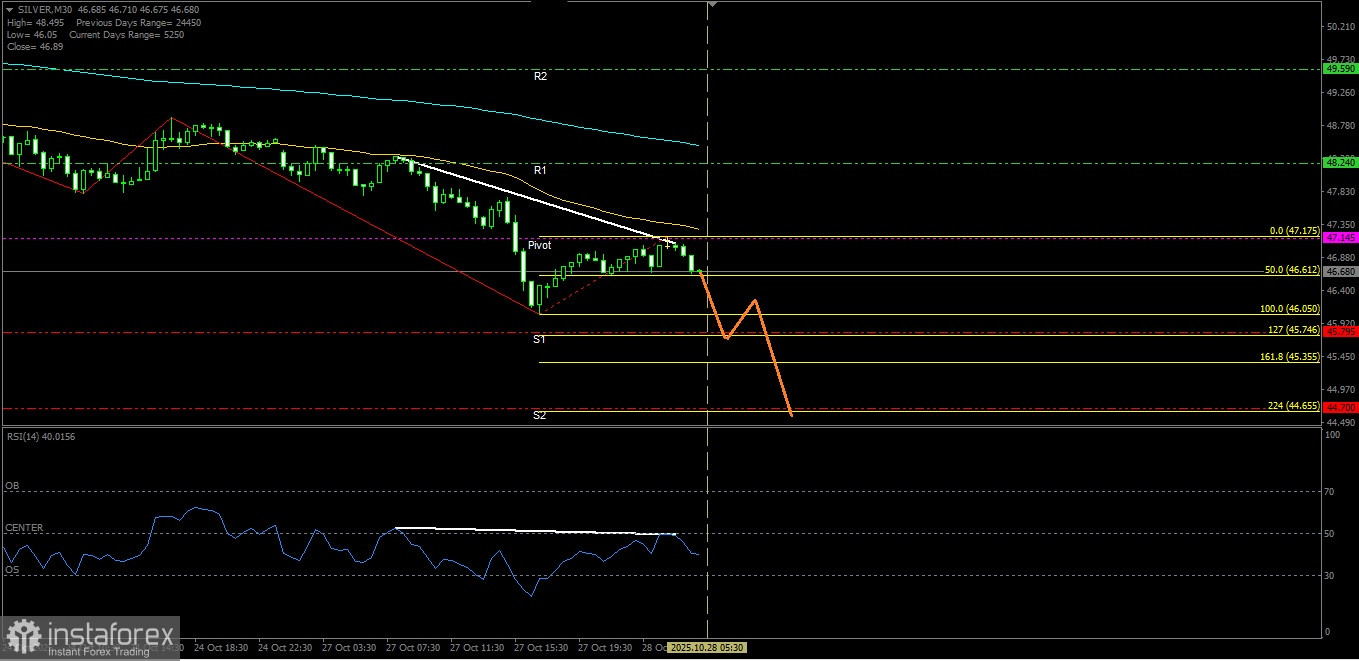Click the 49.260 price axis value

[x=1340, y=93]
